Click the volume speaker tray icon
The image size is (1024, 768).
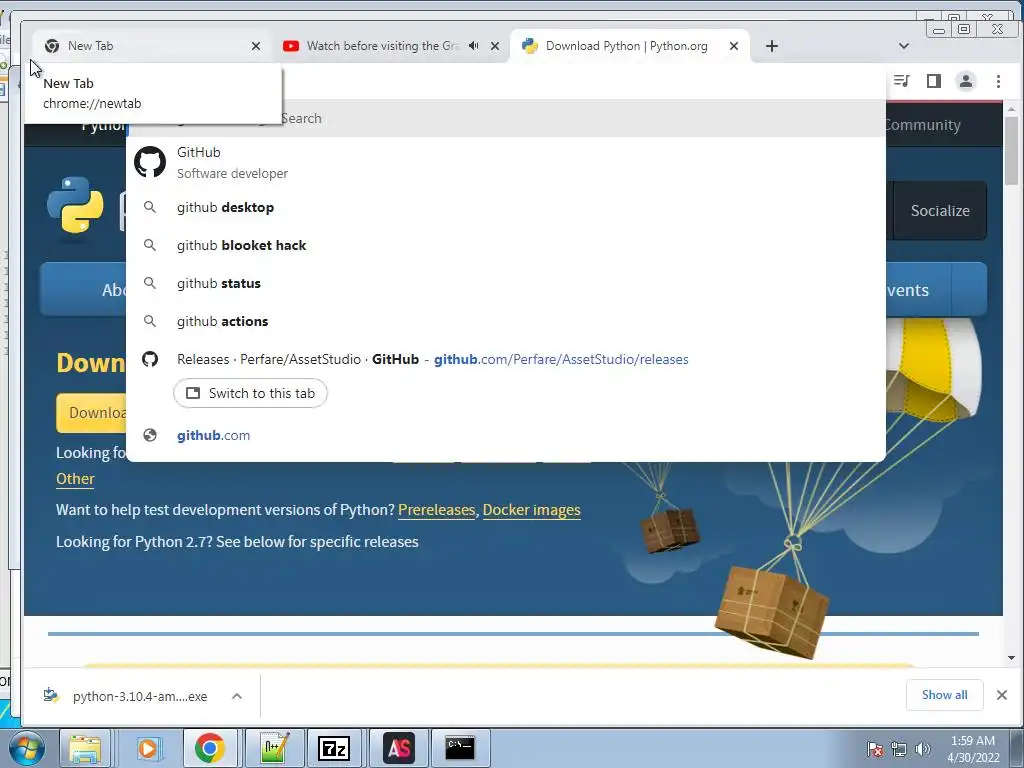[x=923, y=749]
